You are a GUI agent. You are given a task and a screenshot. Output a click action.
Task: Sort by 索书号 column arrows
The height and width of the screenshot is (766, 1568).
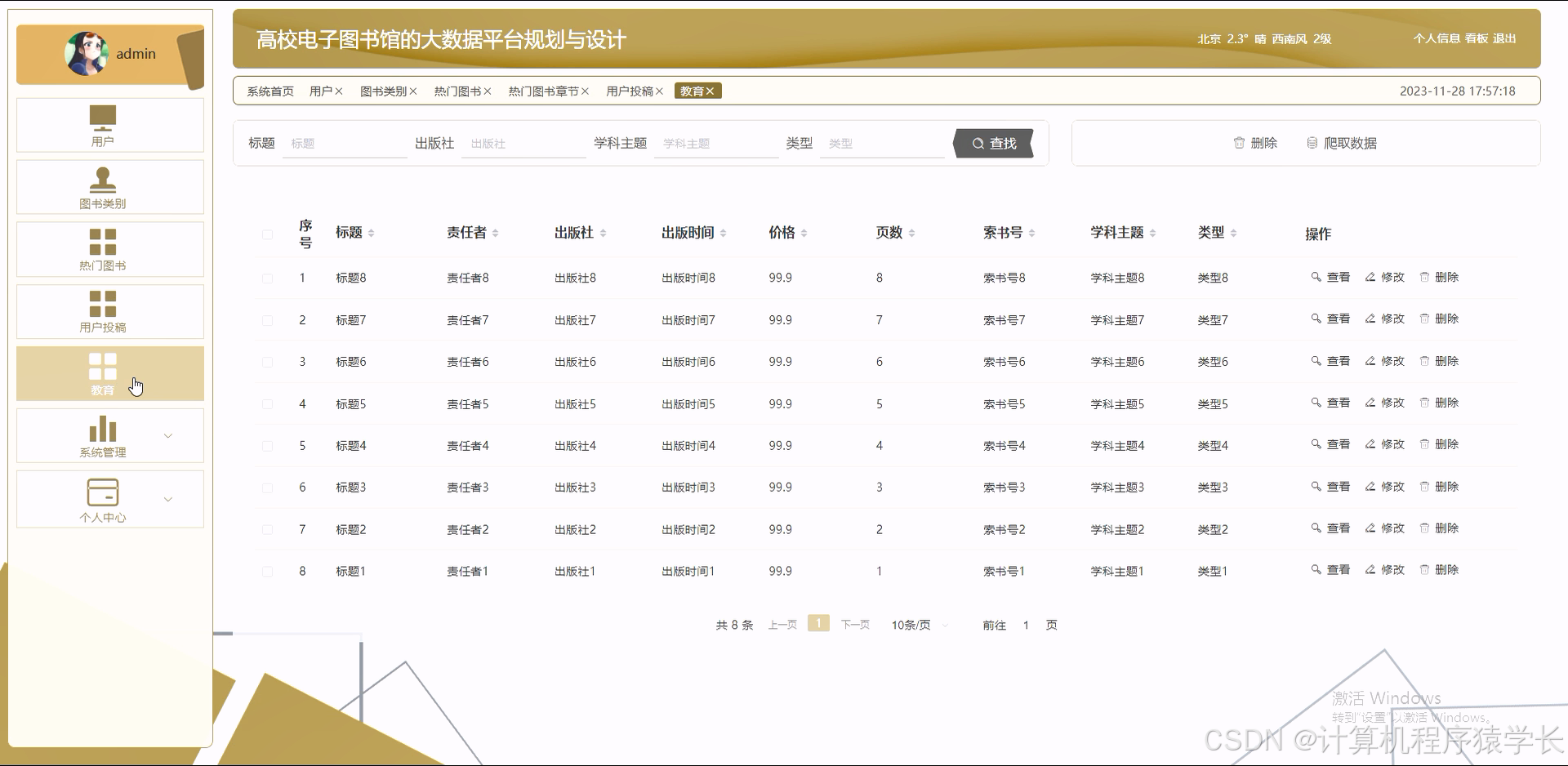(1032, 234)
